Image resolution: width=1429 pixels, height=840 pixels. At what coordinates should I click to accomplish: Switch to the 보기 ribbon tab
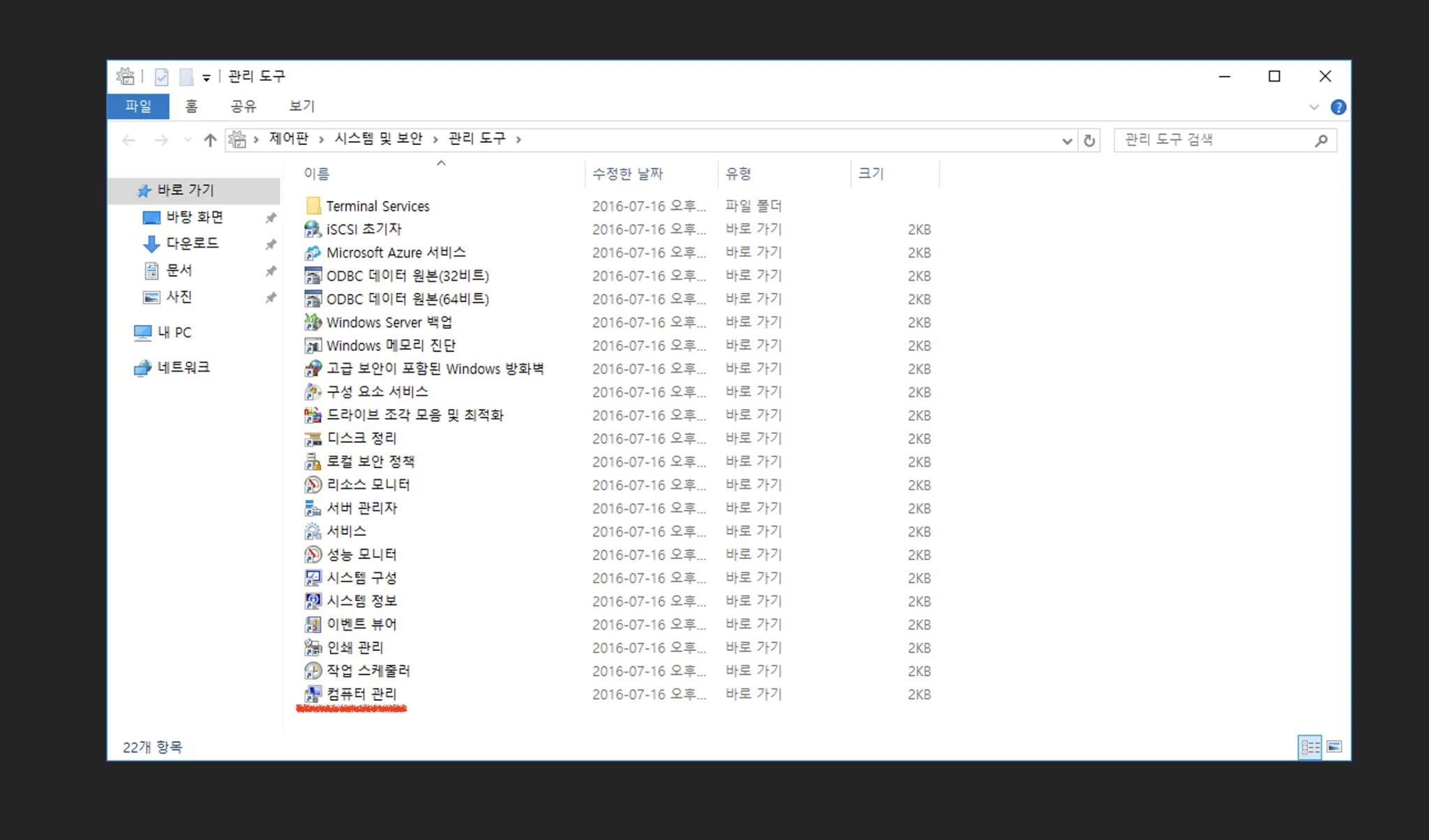[x=301, y=106]
